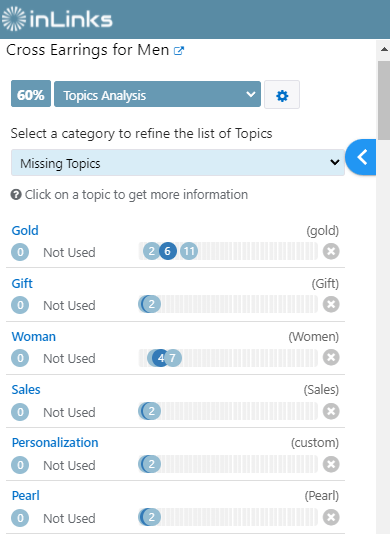Remove the Woman topic with its X icon

331,358
